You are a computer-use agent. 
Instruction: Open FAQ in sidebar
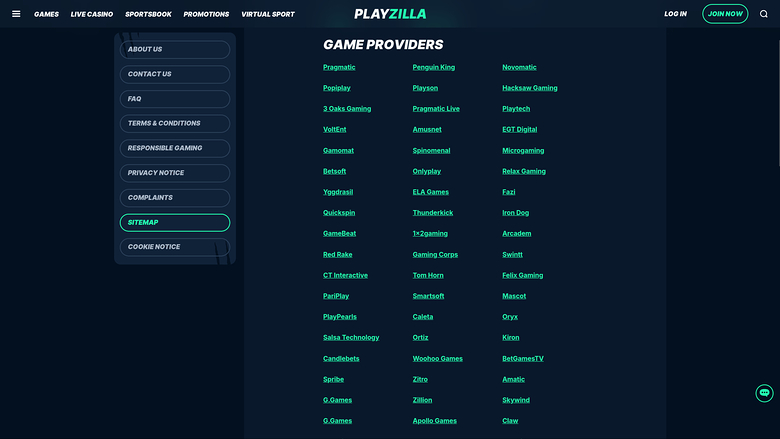click(x=175, y=99)
